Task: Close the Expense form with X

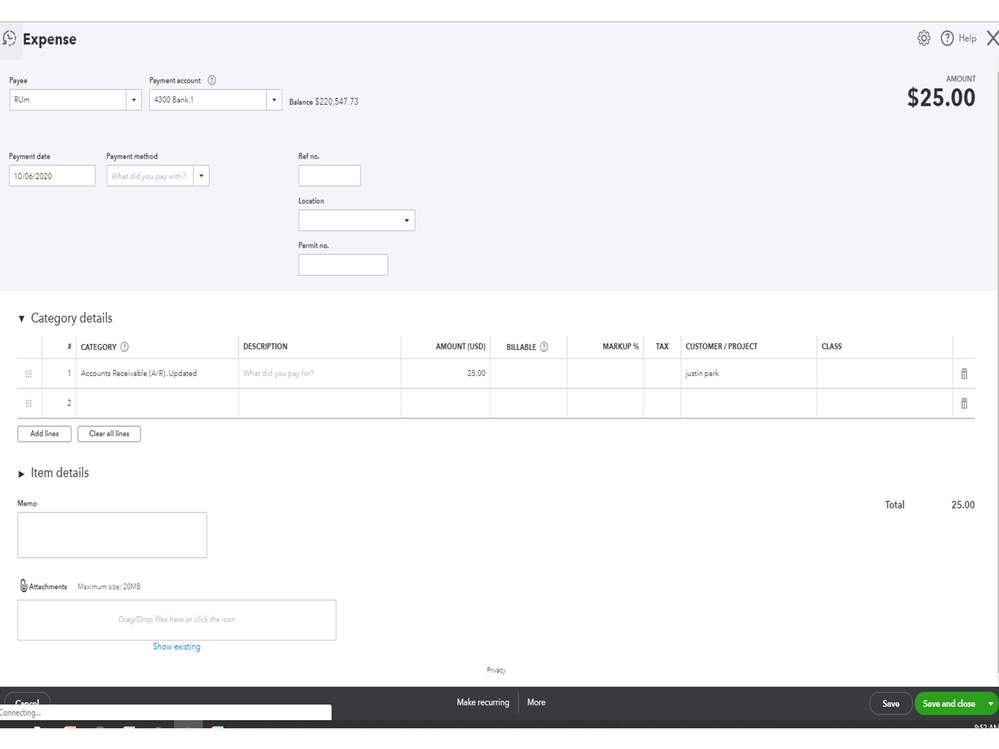Action: point(992,38)
